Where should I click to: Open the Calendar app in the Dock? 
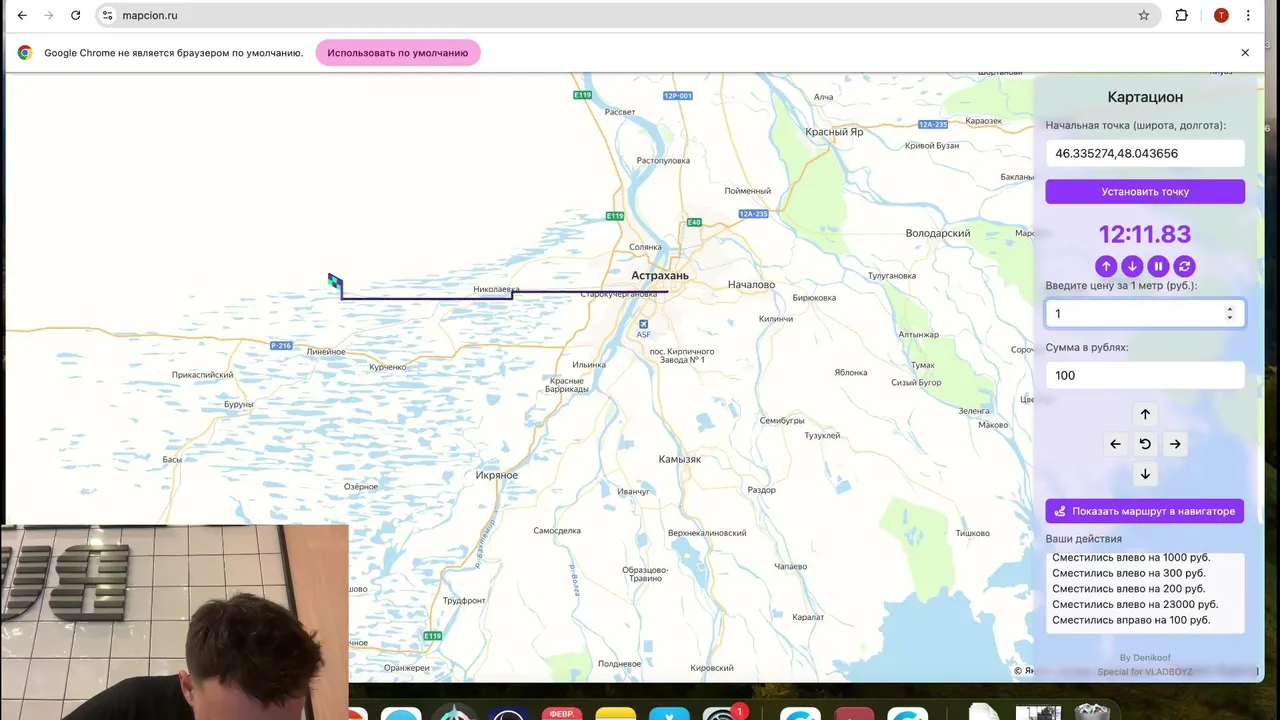tap(563, 714)
